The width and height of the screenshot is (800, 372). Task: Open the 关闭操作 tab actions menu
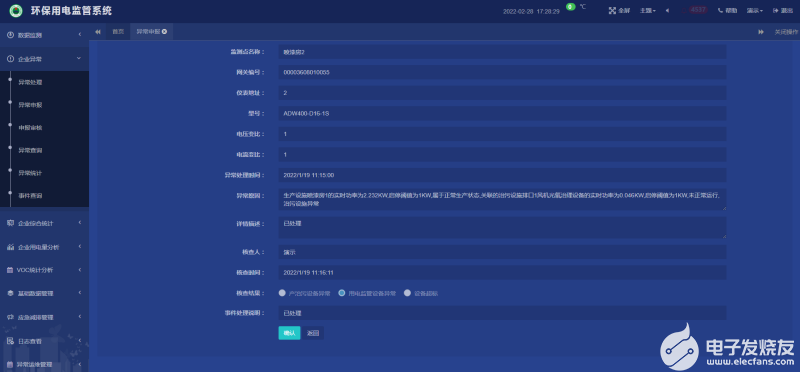pos(786,32)
